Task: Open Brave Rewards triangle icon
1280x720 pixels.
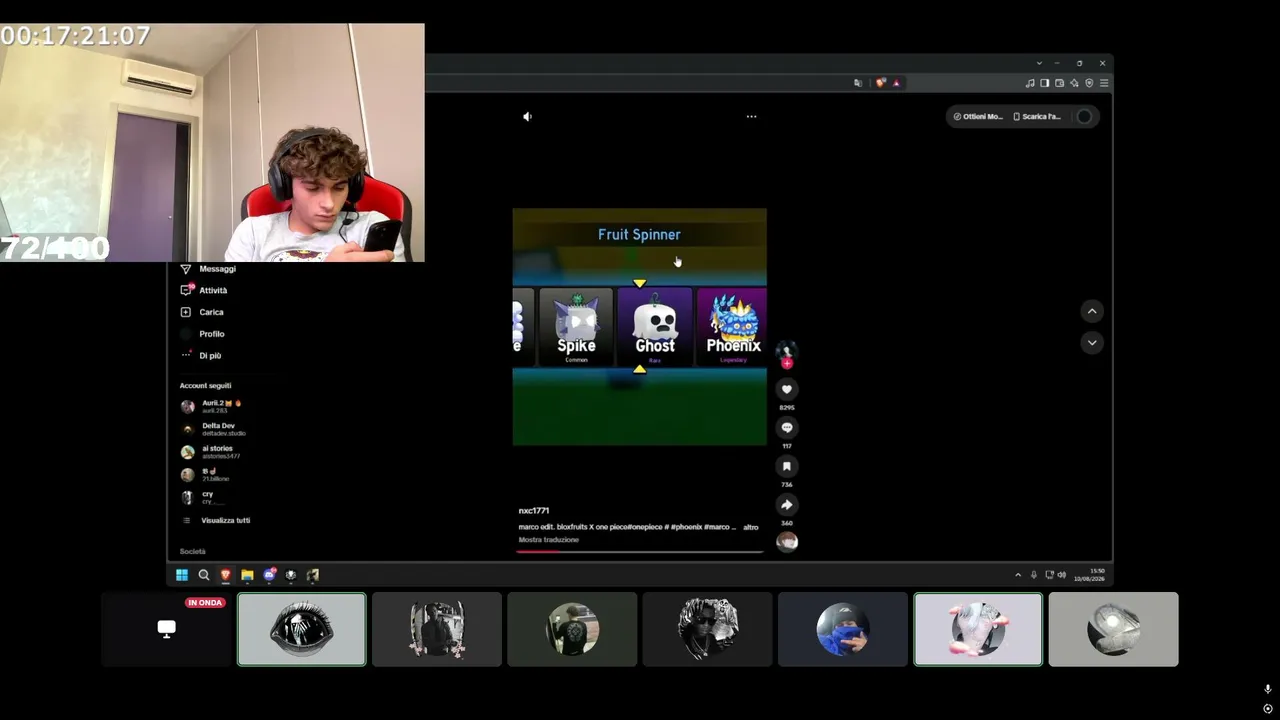Action: coord(896,83)
